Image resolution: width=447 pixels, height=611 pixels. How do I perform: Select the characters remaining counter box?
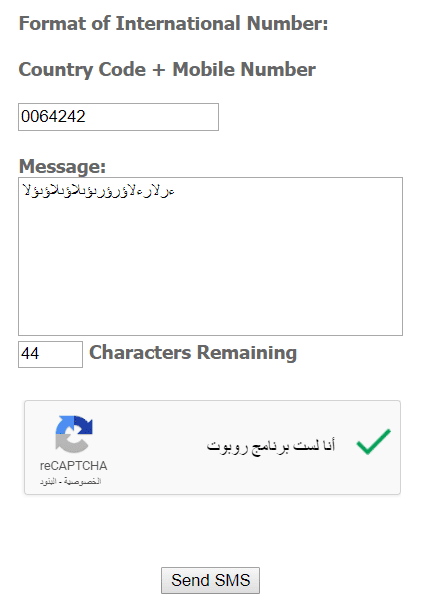pyautogui.click(x=50, y=354)
